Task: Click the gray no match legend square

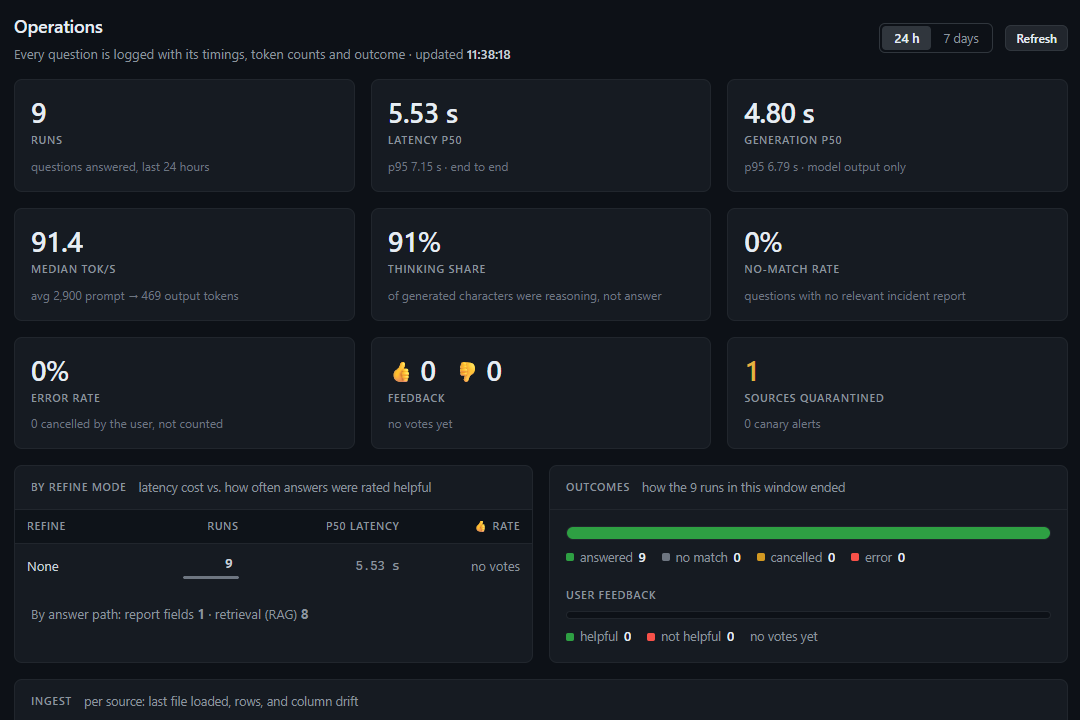Action: (665, 557)
